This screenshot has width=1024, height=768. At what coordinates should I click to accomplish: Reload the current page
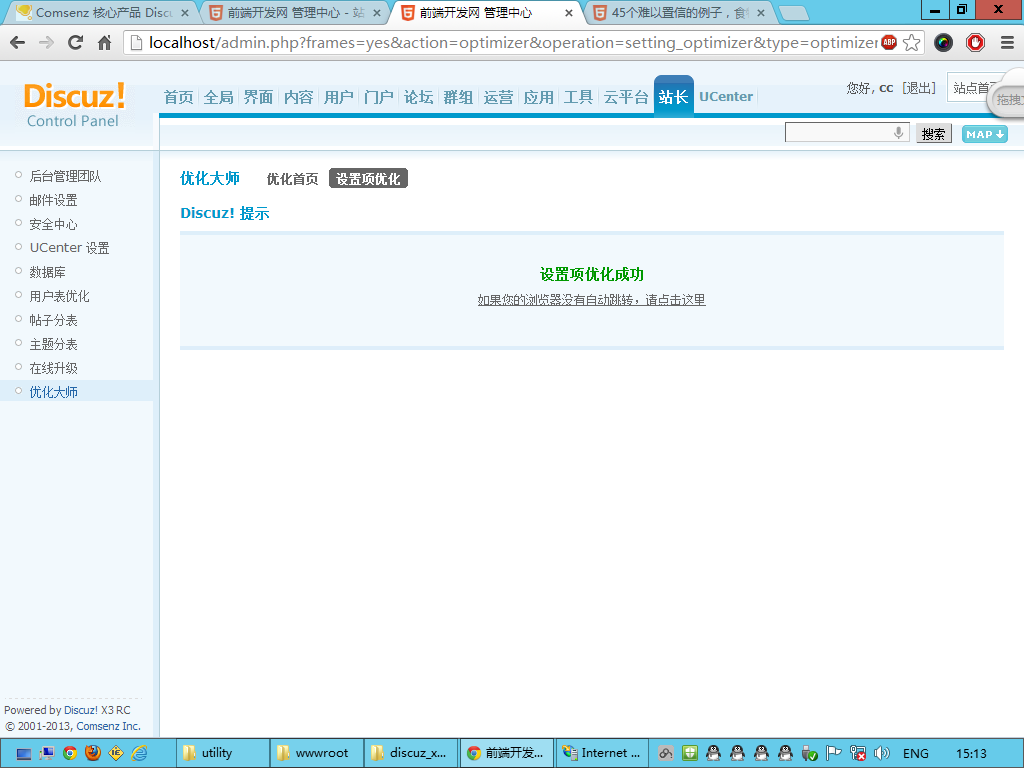(76, 43)
